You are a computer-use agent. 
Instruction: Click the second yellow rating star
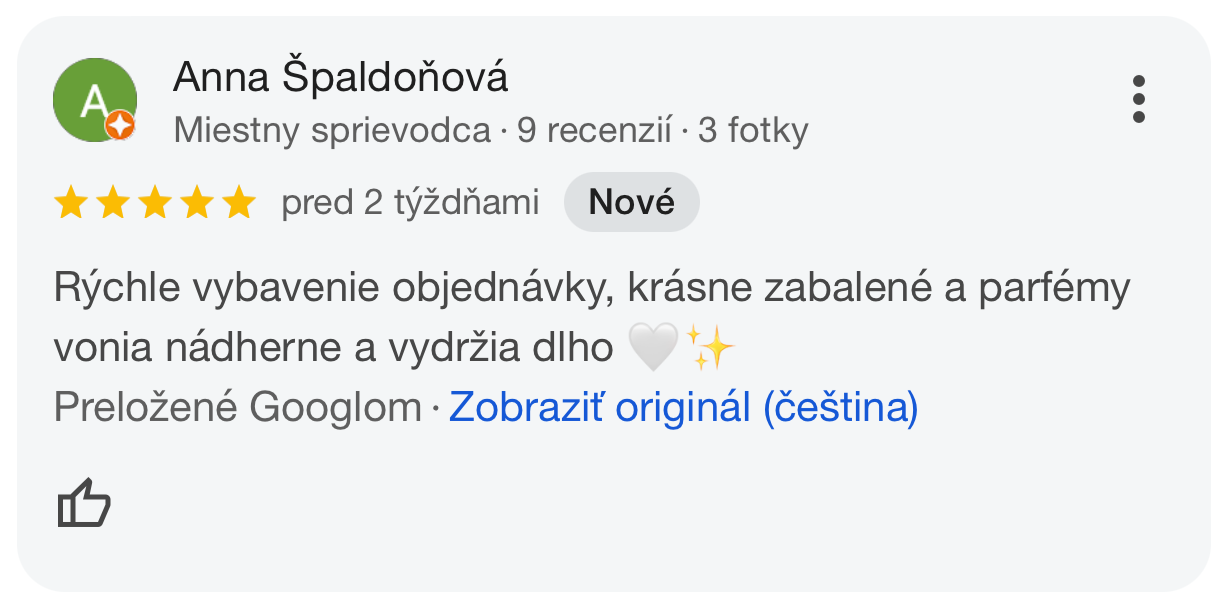click(113, 203)
